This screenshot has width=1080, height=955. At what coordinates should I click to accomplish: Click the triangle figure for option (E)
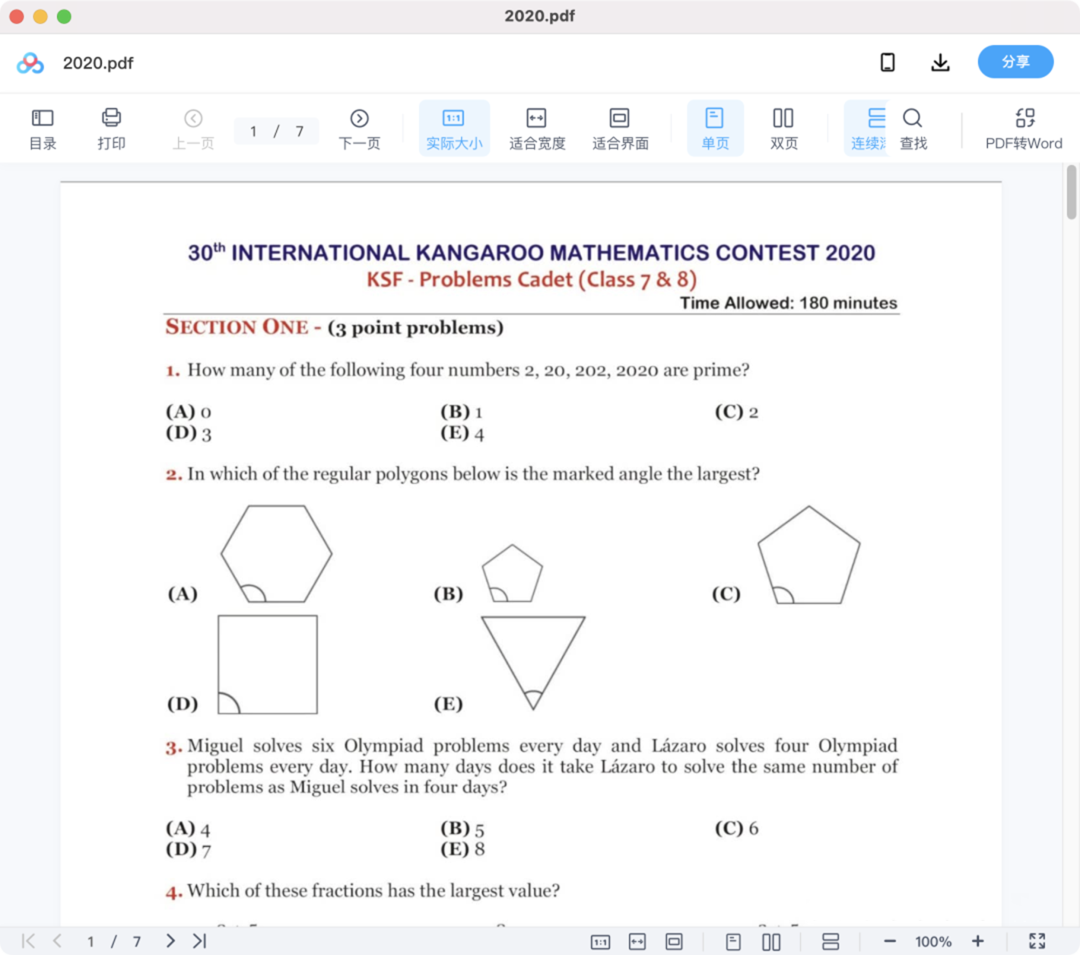(533, 662)
